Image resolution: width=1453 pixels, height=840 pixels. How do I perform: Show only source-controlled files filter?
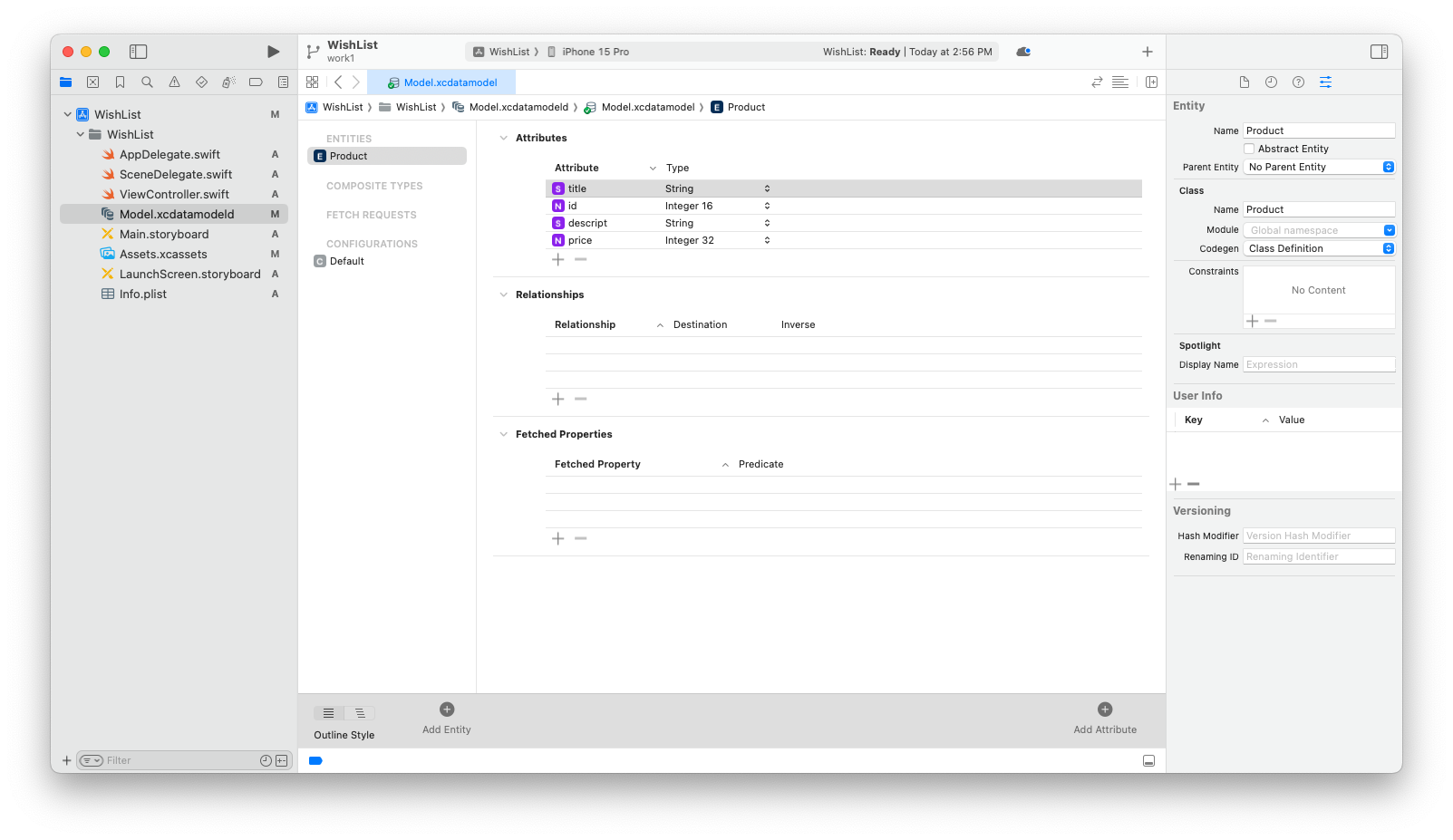tap(282, 761)
